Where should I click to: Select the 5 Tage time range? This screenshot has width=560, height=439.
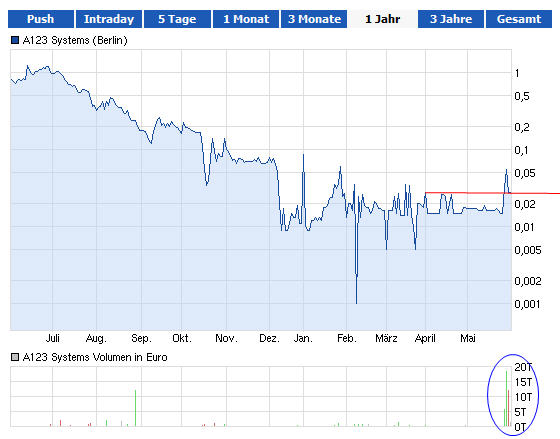click(177, 19)
